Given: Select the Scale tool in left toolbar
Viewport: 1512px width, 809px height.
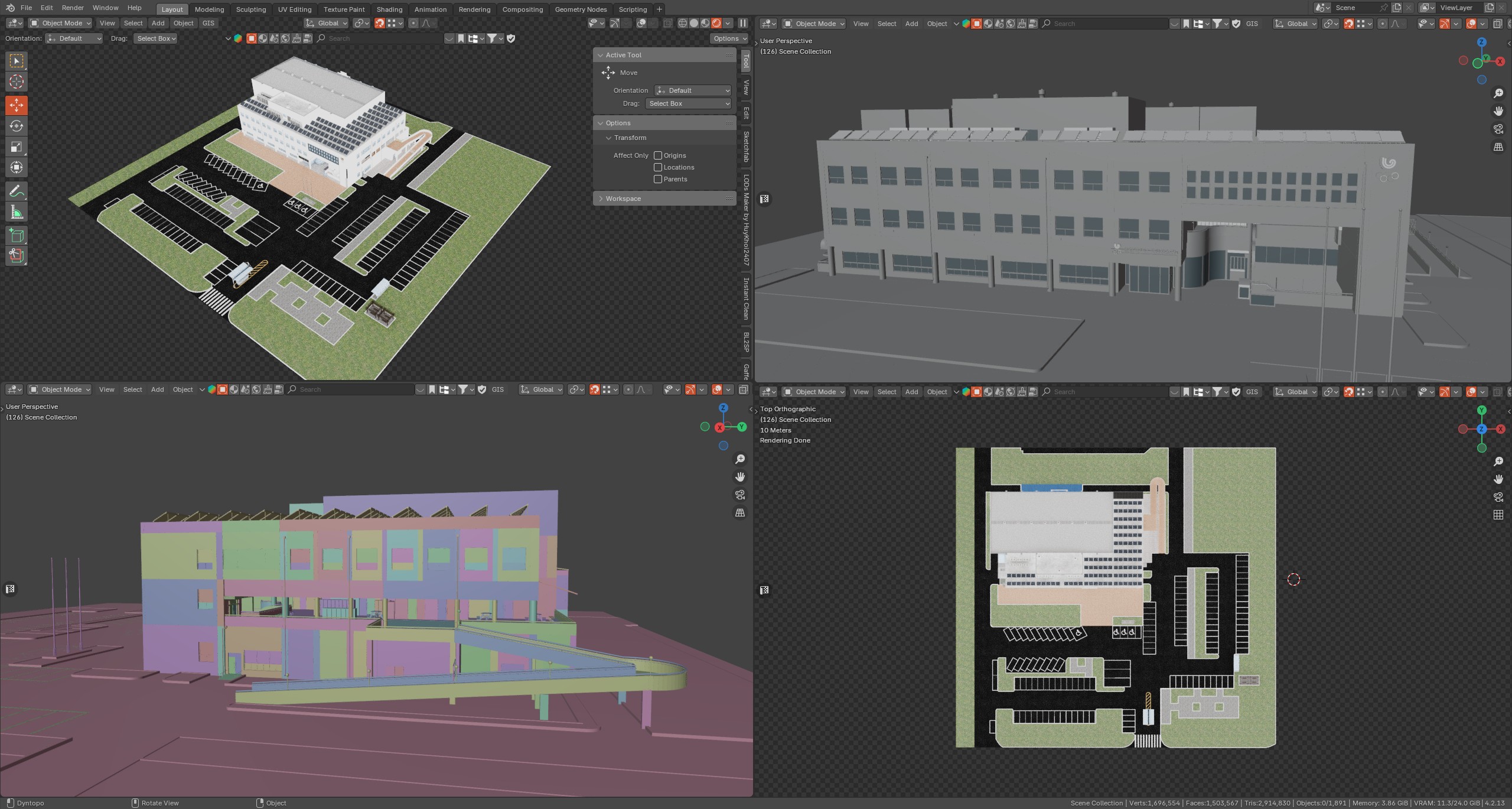Looking at the screenshot, I should click(17, 147).
